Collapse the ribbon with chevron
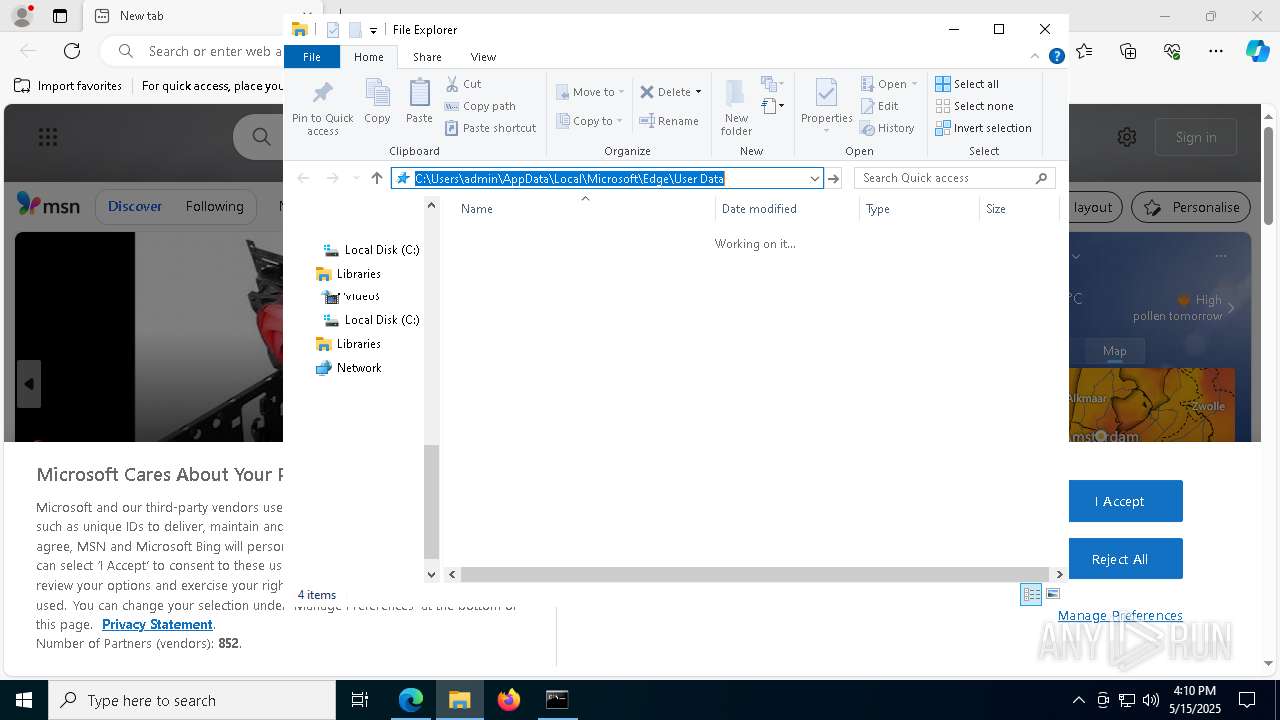 1035,57
